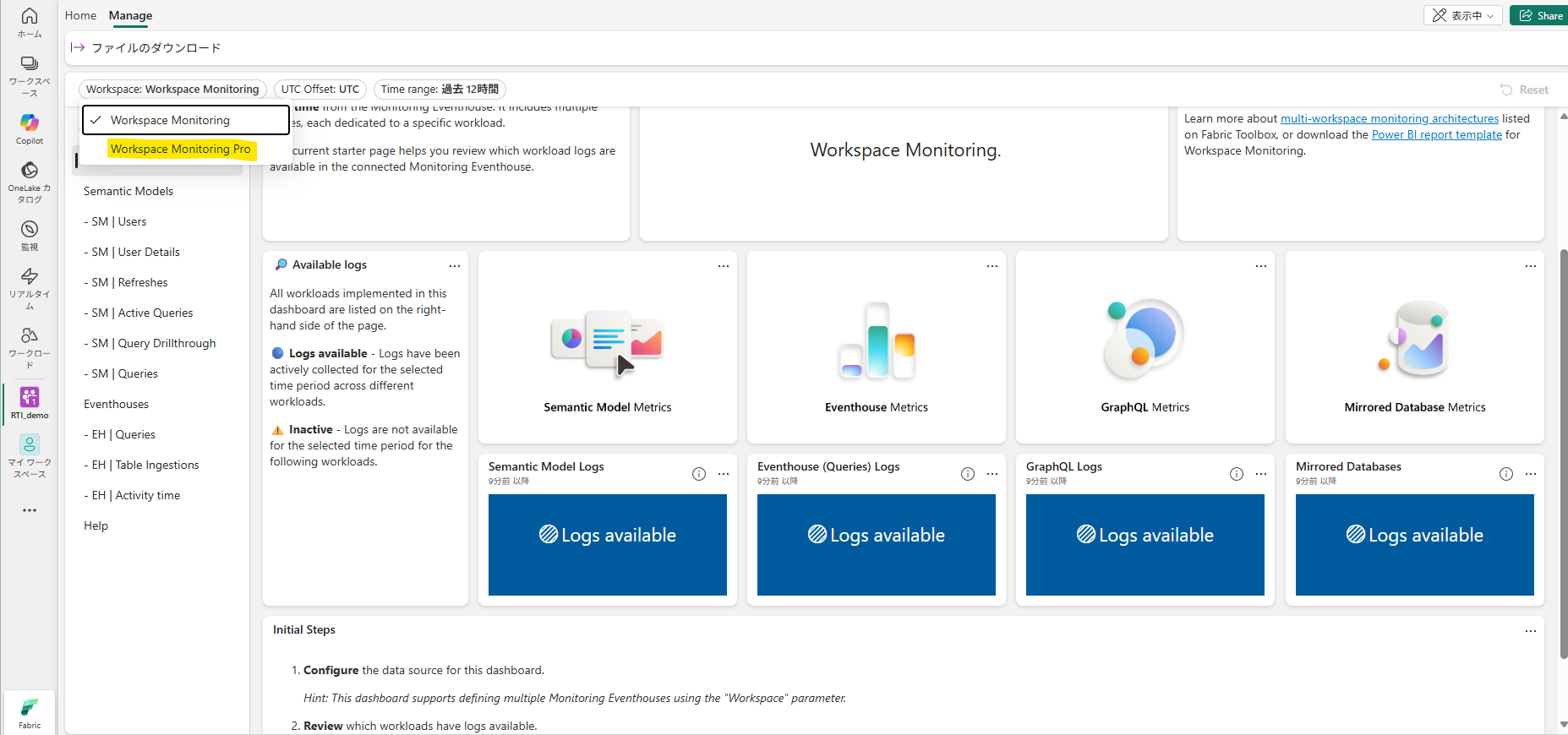The width and height of the screenshot is (1568, 735).
Task: Go to SM | Refreshes page
Action: (x=126, y=282)
